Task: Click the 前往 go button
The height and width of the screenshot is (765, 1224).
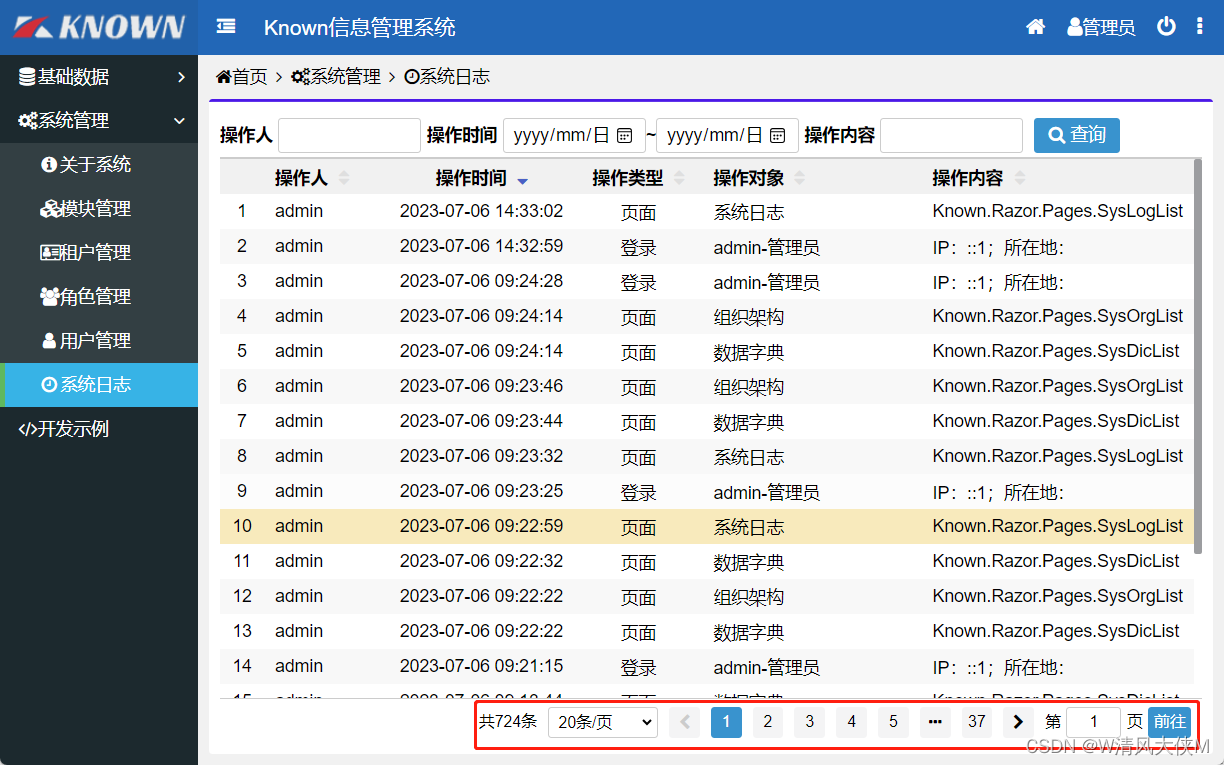Action: pyautogui.click(x=1169, y=722)
